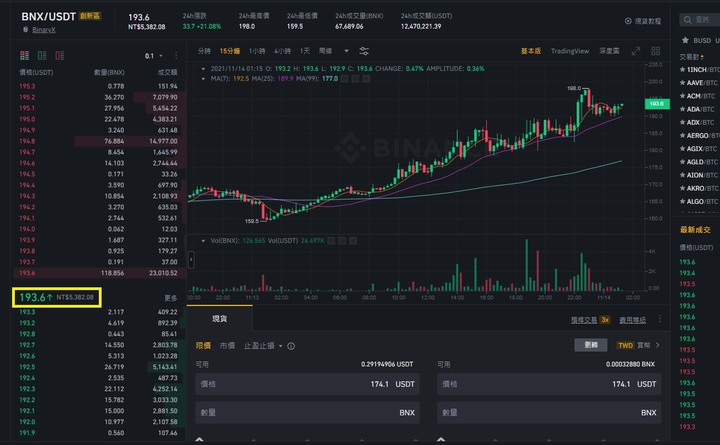Select 周線 chart interval
The height and width of the screenshot is (445, 720).
(325, 51)
